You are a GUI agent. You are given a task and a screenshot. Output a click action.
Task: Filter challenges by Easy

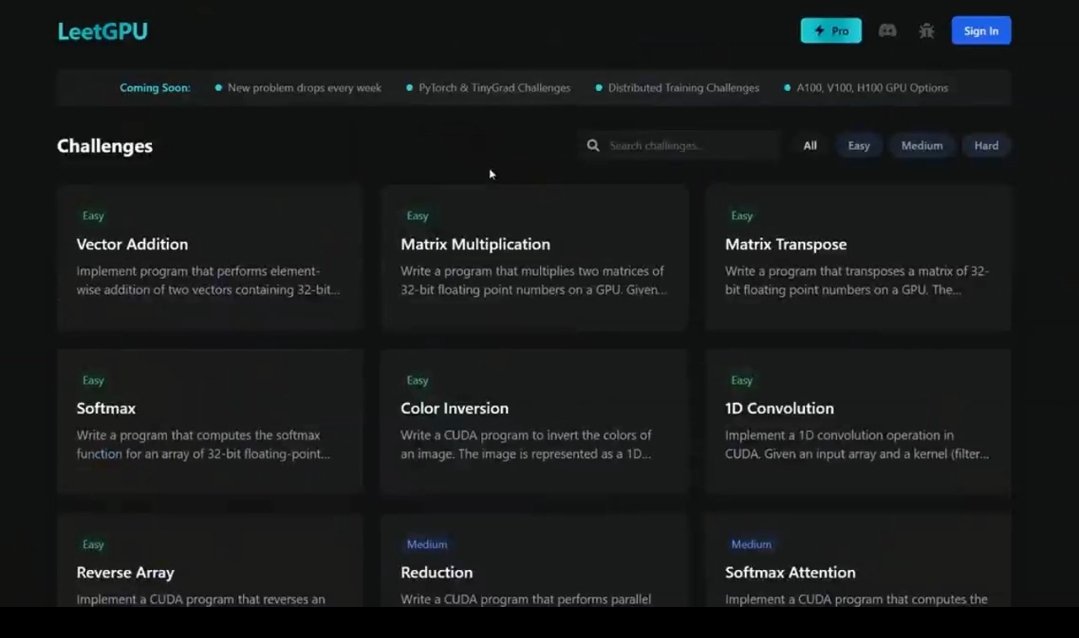pos(859,145)
